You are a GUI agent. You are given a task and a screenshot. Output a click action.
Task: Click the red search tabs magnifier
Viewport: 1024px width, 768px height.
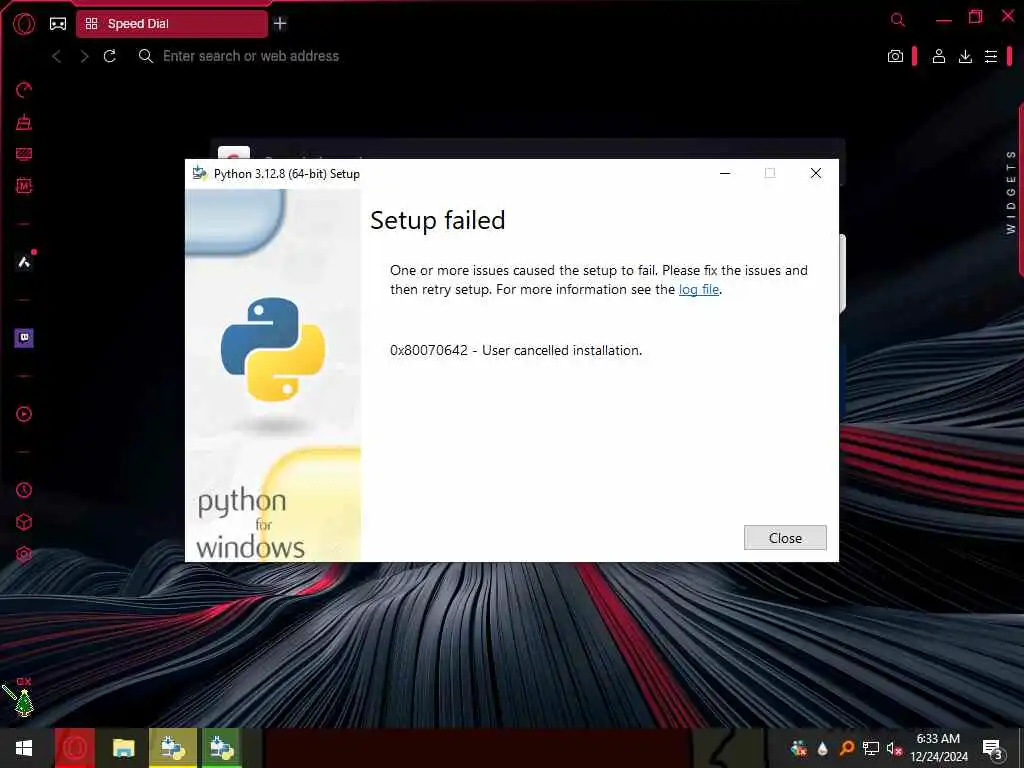898,20
